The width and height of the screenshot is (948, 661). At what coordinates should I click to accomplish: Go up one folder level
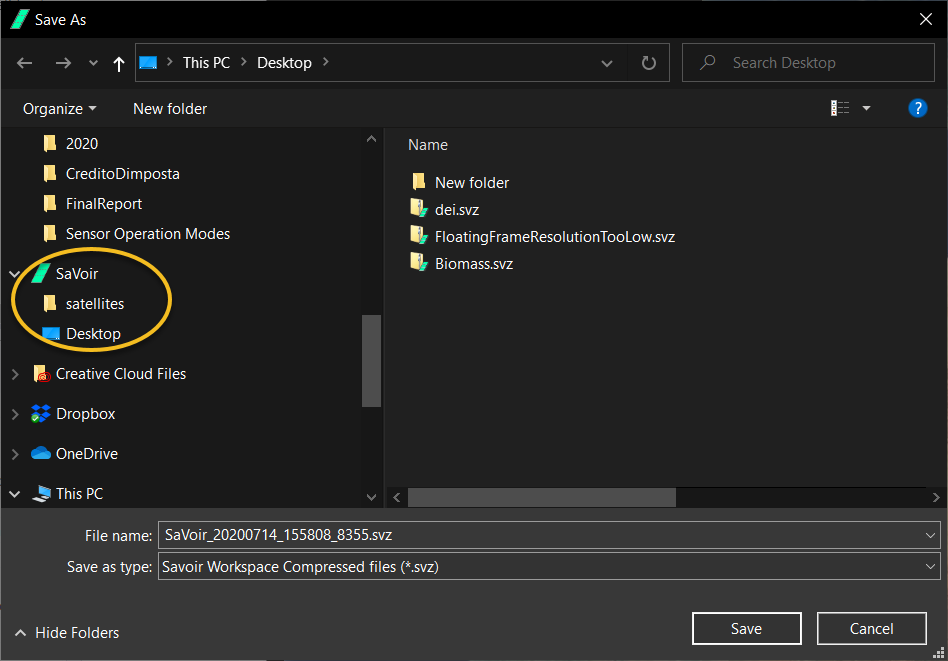[x=119, y=63]
